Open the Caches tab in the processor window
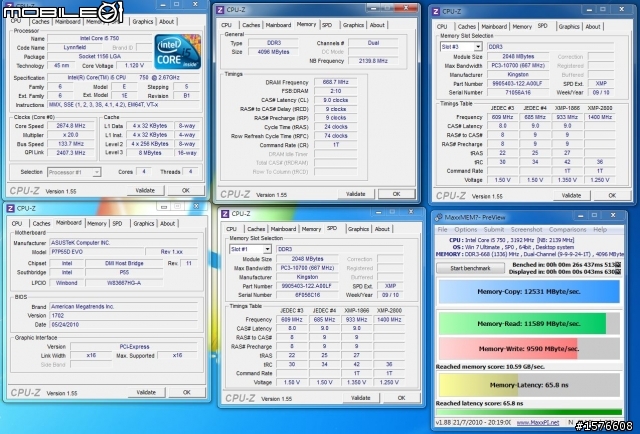 [40, 22]
